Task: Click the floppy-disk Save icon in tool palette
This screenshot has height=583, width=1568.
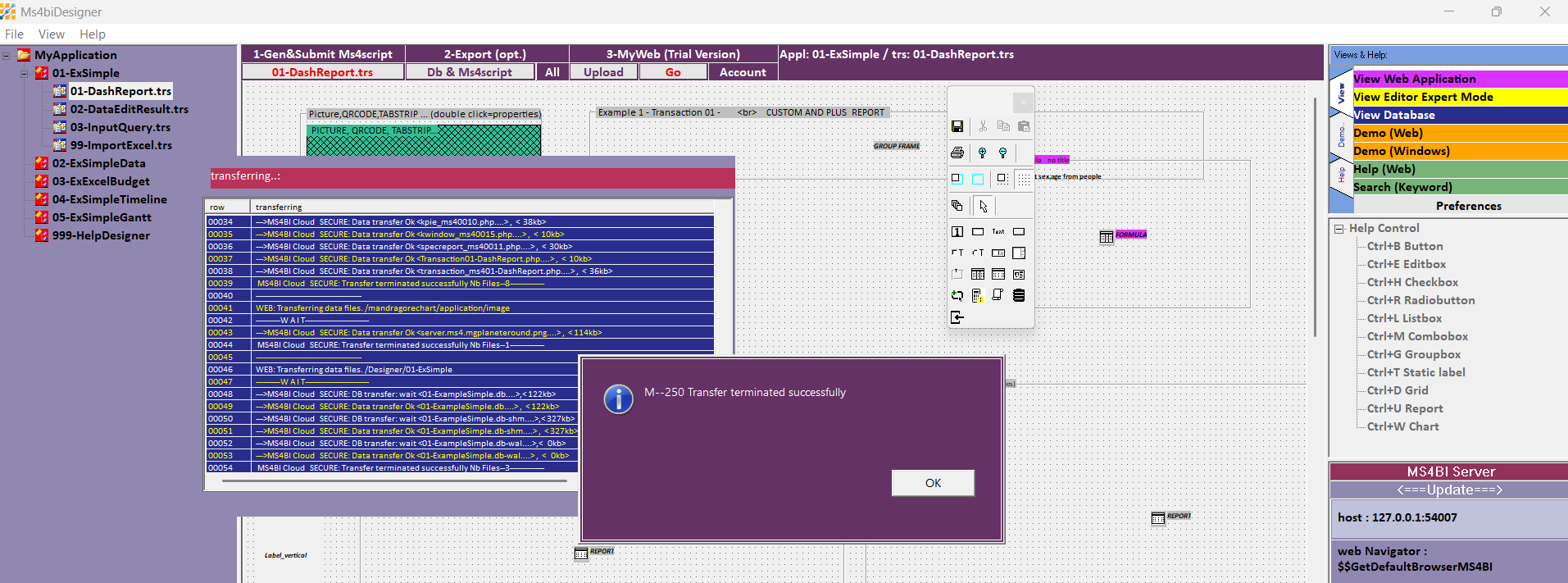Action: coord(957,126)
